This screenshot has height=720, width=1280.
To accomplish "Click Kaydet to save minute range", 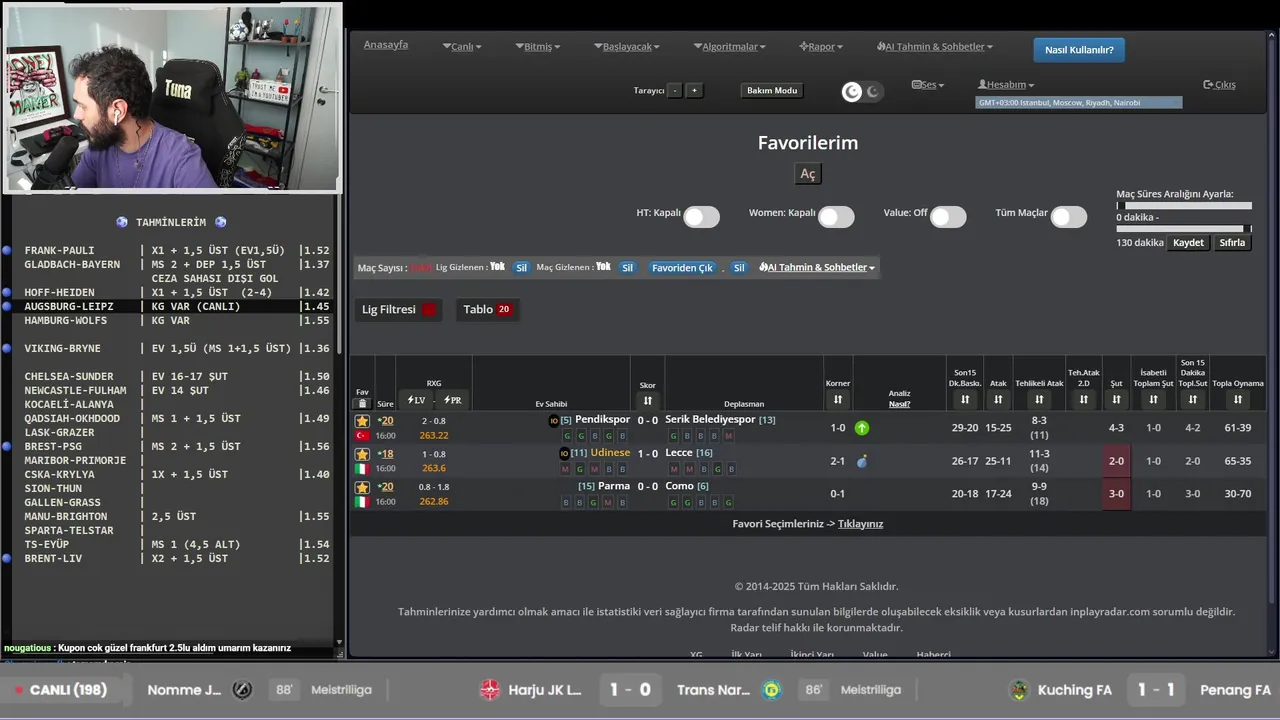I will (x=1188, y=243).
